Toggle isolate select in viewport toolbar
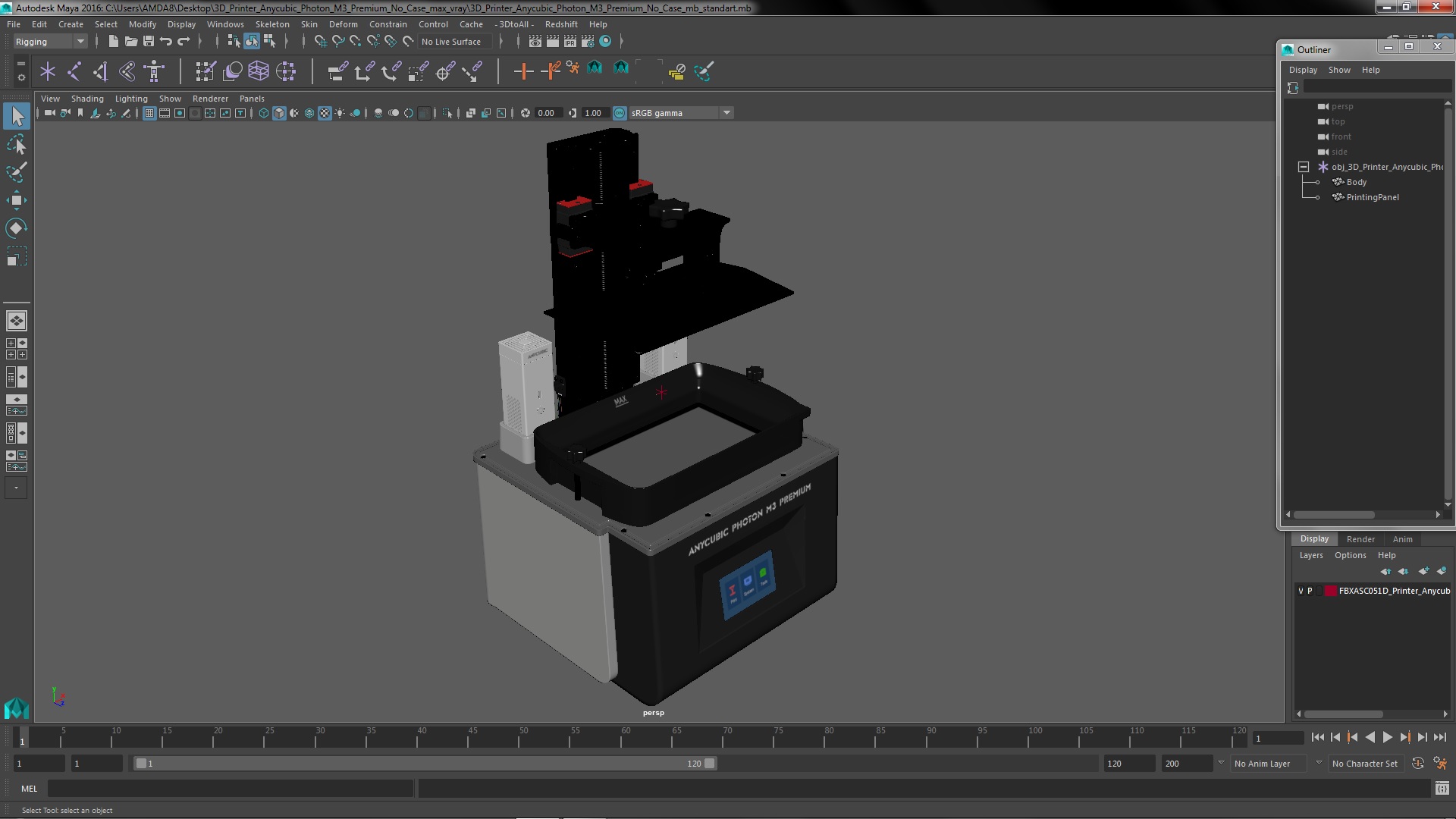Image resolution: width=1456 pixels, height=819 pixels. tap(447, 113)
